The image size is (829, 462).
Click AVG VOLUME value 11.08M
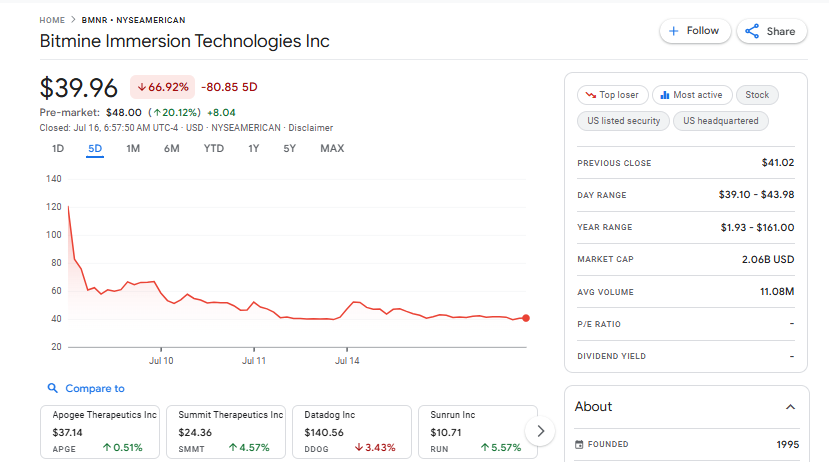coord(777,291)
